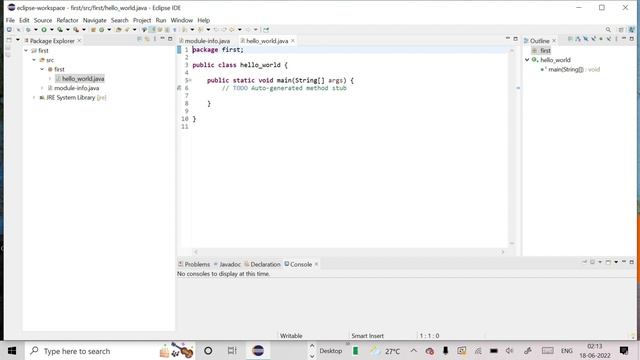Screen dimensions: 640x360
Task: Open the Outline view menu (three dots)
Action: tap(616, 39)
